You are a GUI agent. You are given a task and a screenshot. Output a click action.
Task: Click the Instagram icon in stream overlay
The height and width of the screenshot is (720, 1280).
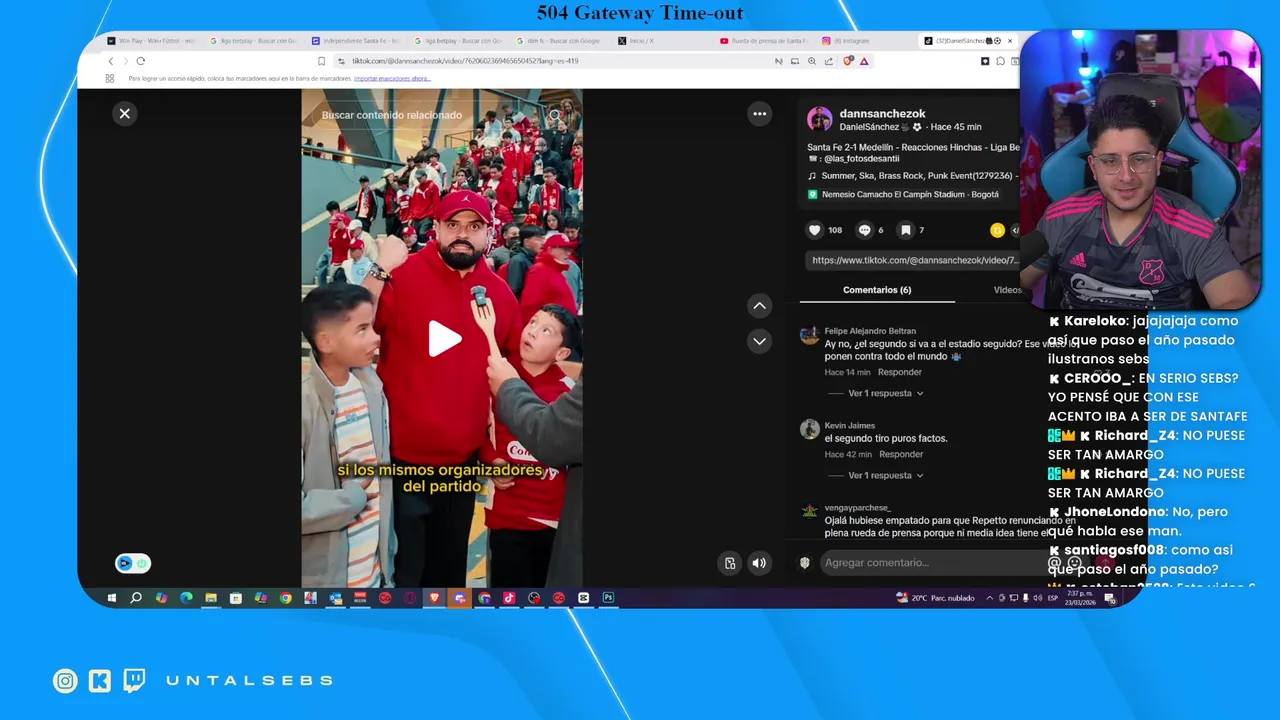point(65,681)
